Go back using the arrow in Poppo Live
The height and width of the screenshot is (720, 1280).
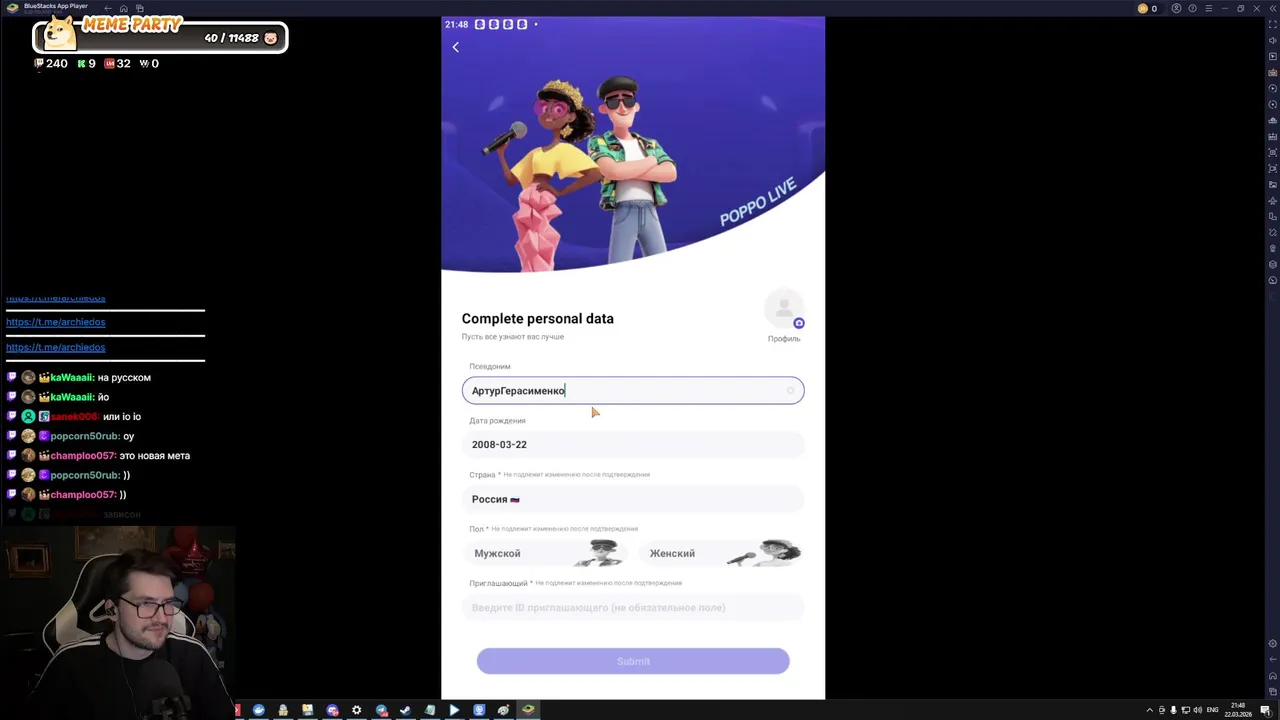456,47
